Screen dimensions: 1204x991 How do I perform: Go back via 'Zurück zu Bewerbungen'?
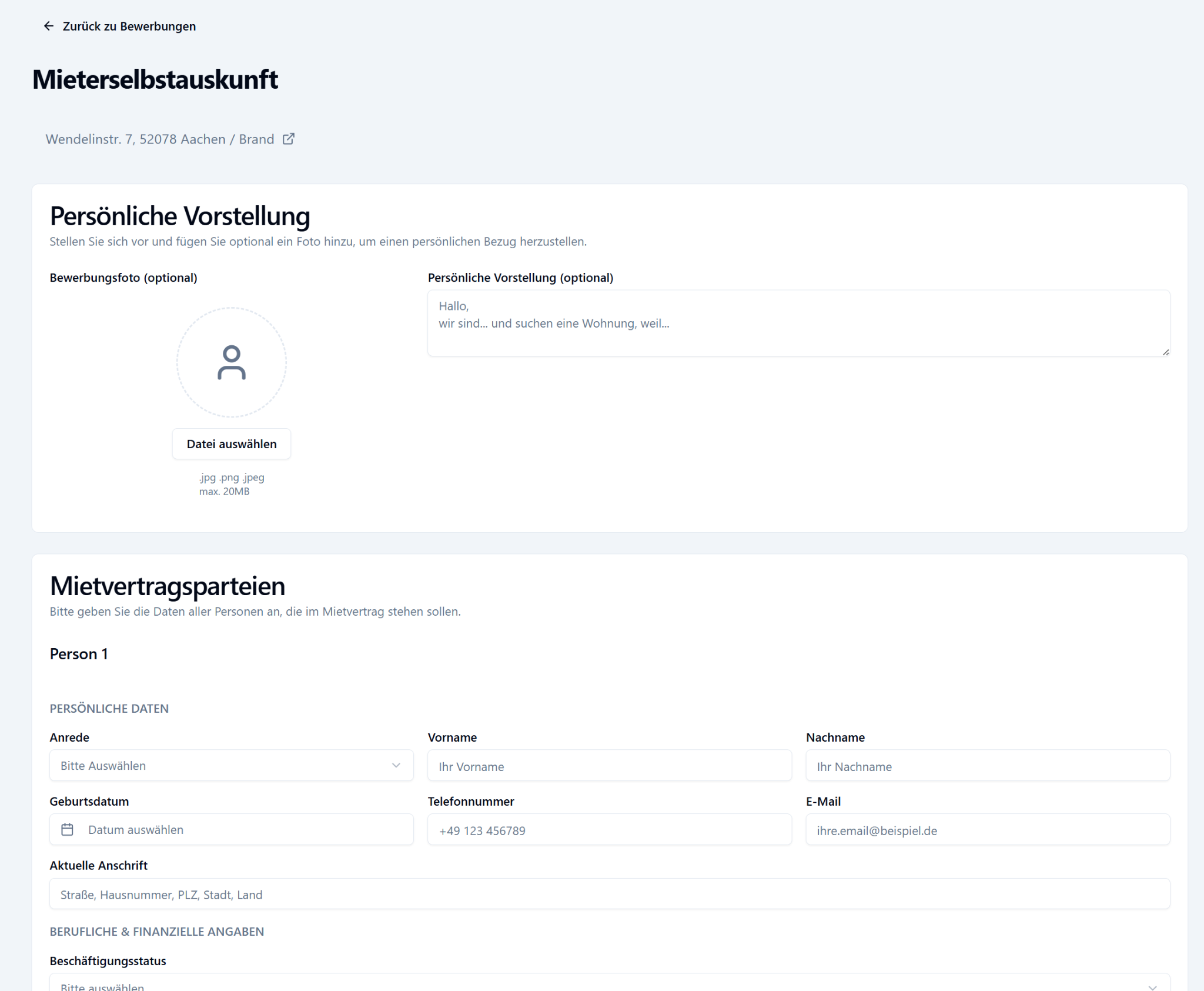pyautogui.click(x=129, y=26)
